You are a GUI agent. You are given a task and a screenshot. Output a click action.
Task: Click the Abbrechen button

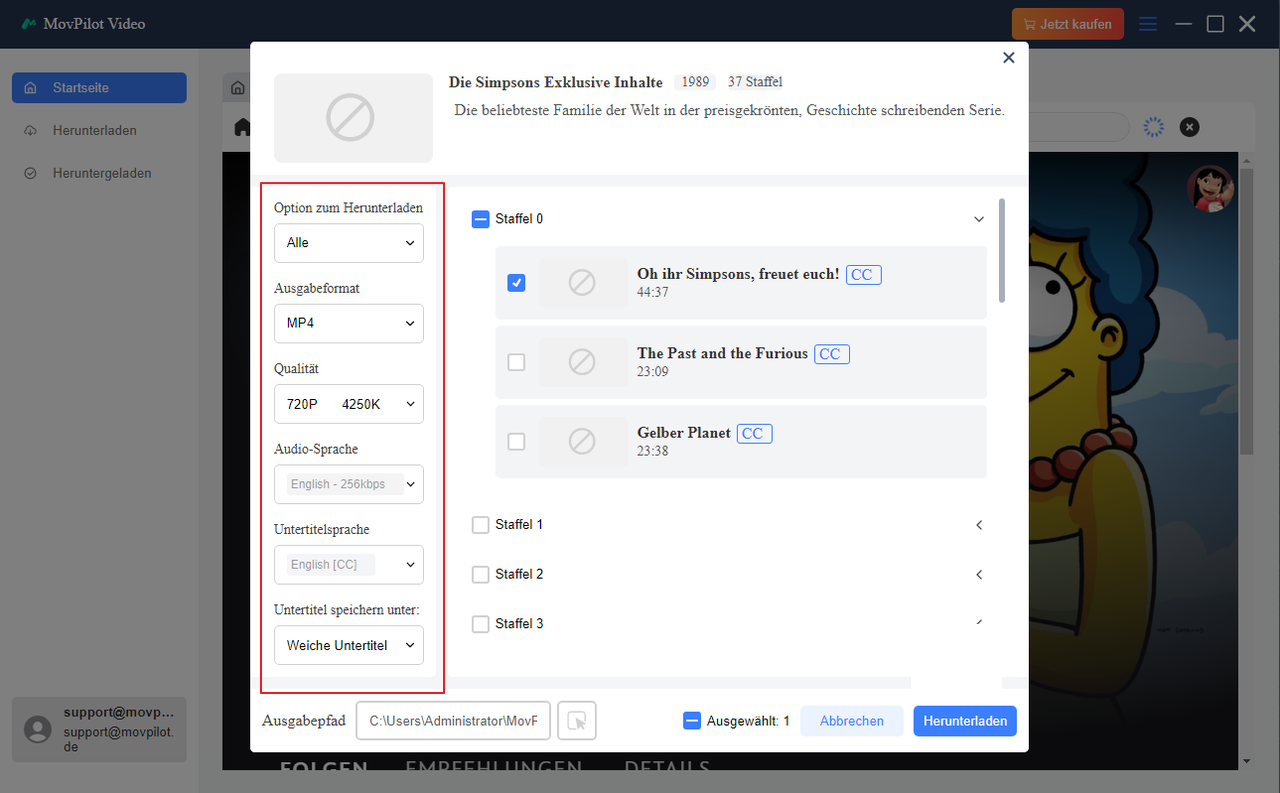point(851,721)
